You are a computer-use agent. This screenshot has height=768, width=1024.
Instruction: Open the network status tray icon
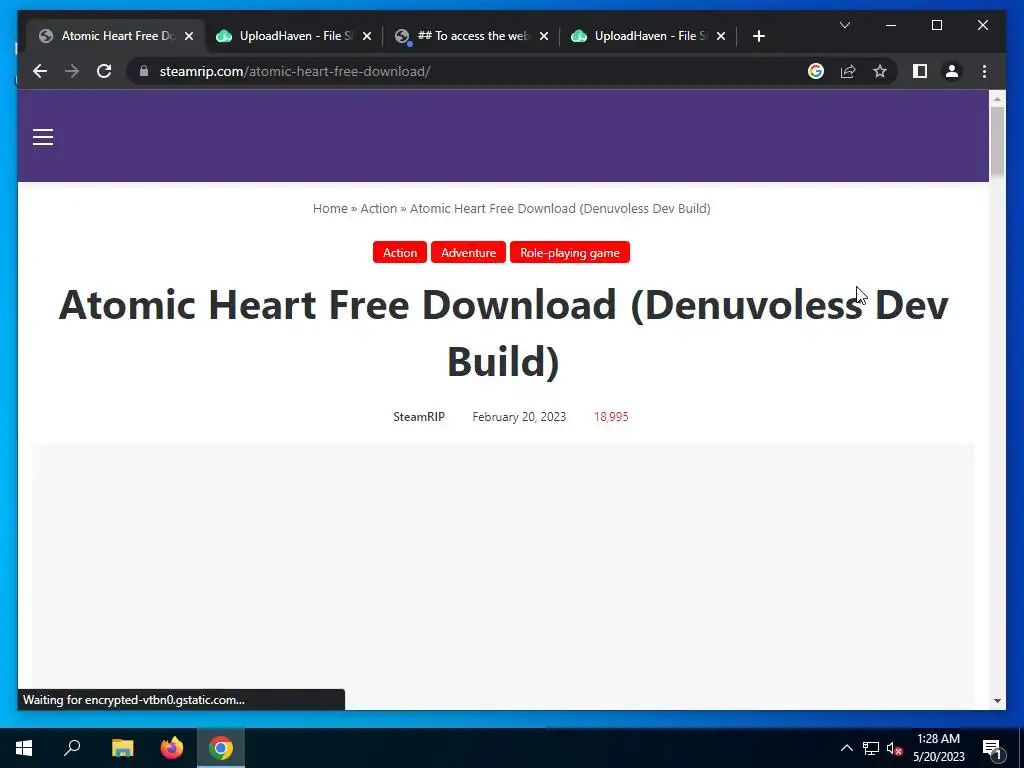(871, 748)
